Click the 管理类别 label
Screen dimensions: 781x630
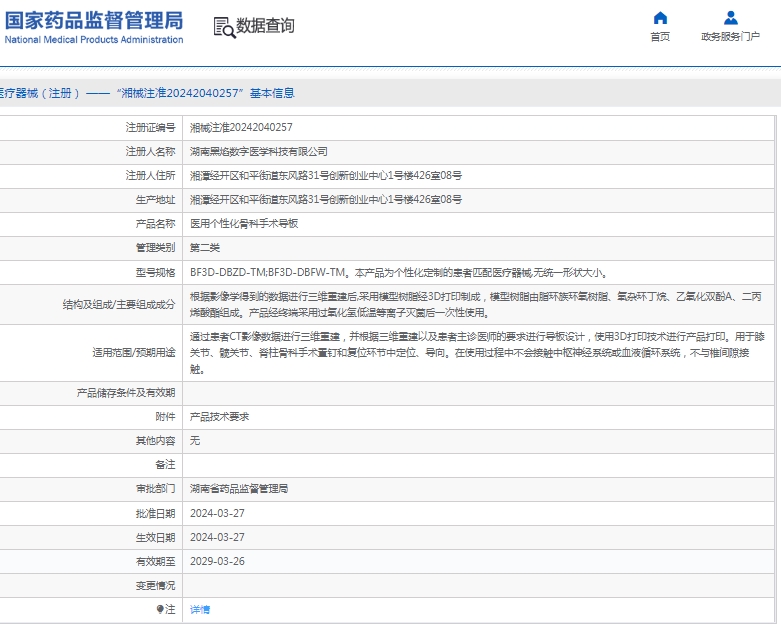click(x=155, y=248)
